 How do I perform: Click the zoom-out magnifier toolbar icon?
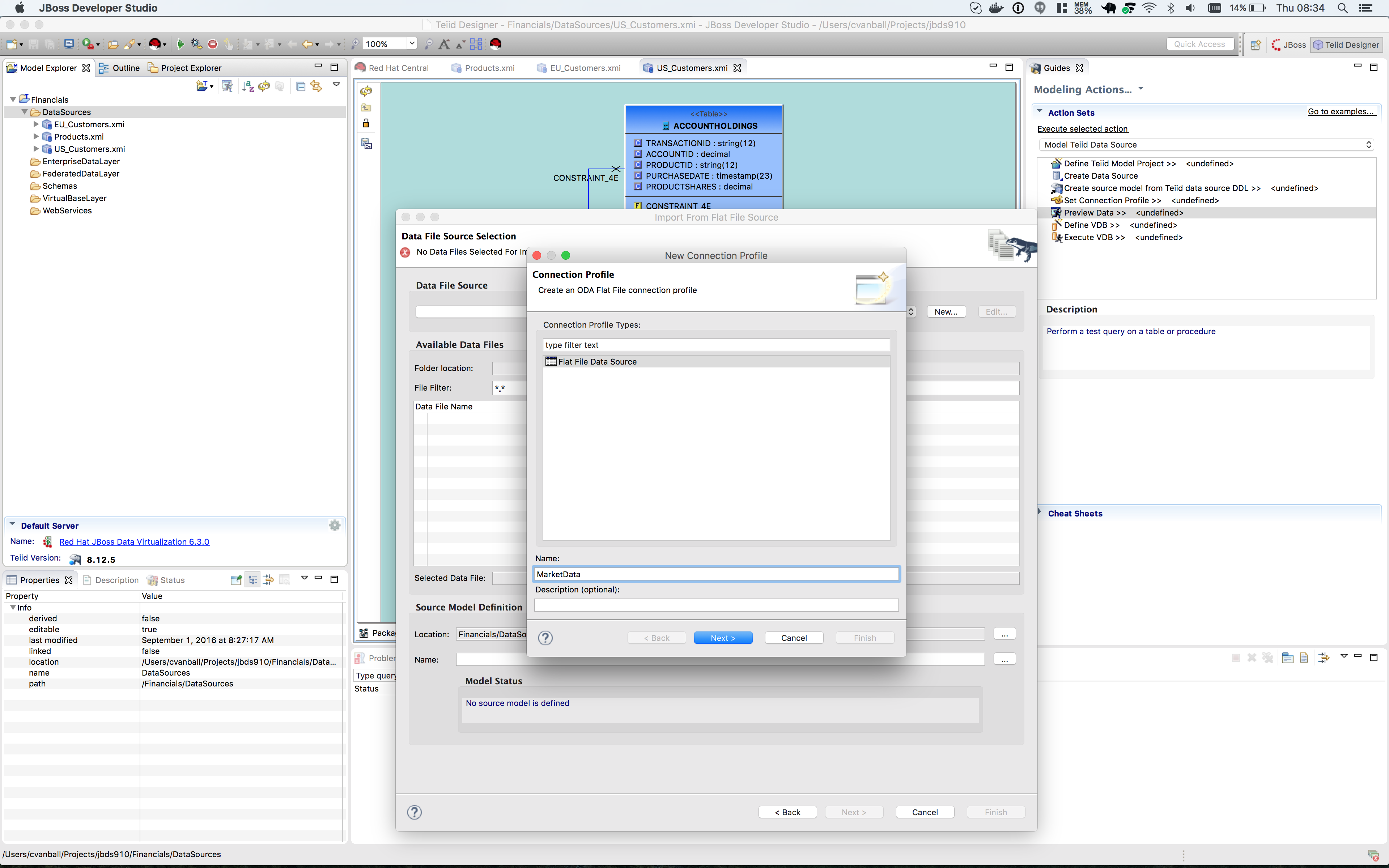tap(428, 44)
